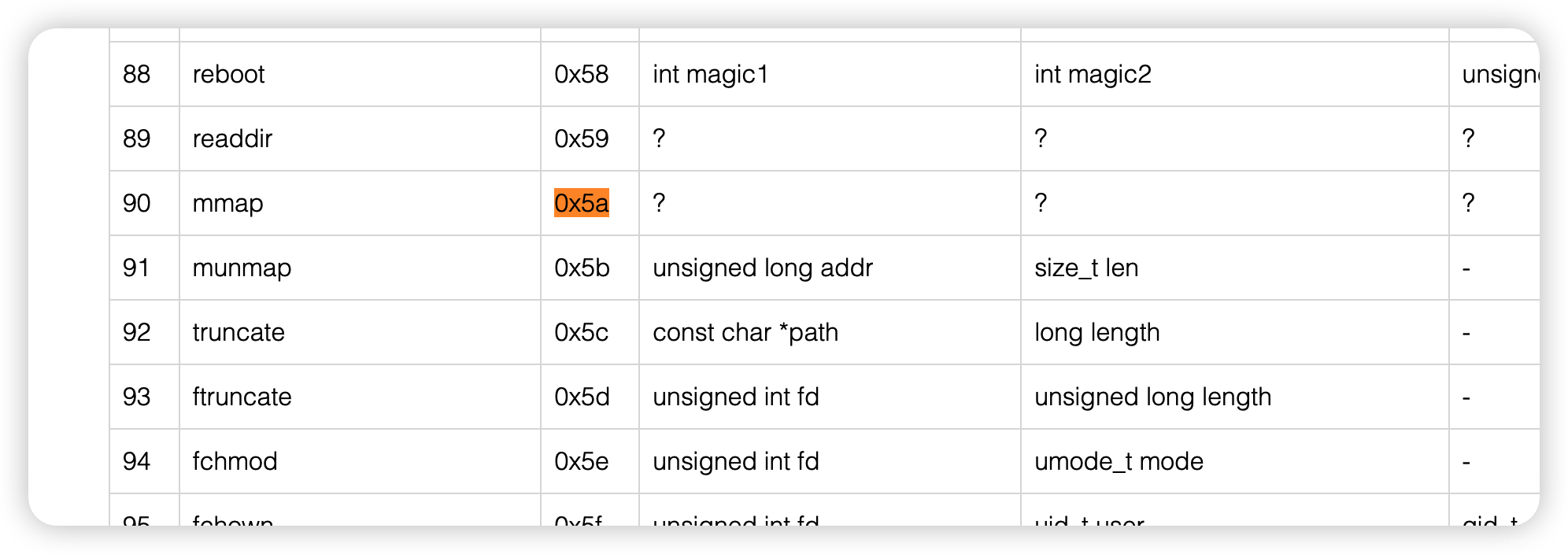1568x554 pixels.
Task: Click the fchmod syscall name
Action: click(235, 461)
